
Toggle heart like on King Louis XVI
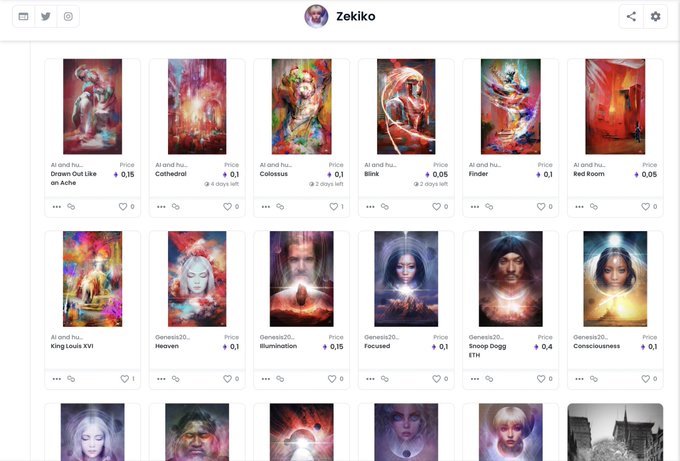pos(124,379)
